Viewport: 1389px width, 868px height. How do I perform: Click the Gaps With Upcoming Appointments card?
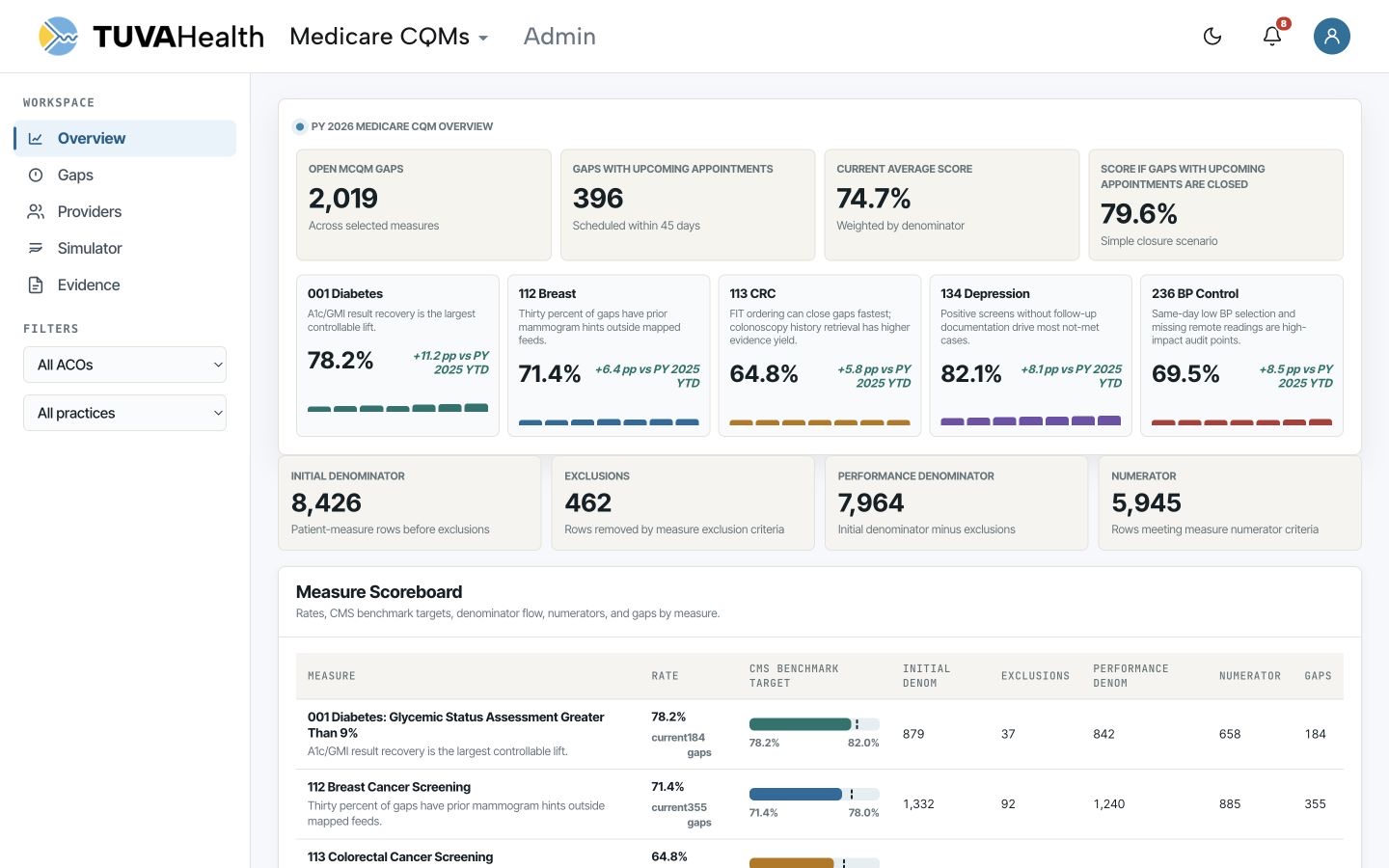click(x=688, y=204)
